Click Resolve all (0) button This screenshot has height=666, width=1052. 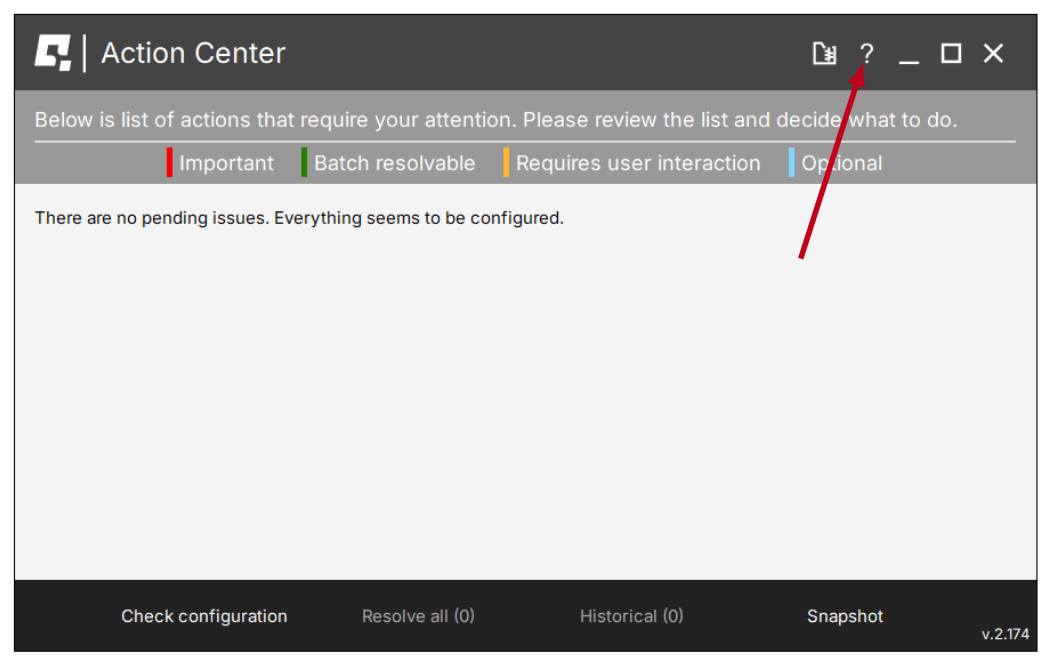point(418,616)
